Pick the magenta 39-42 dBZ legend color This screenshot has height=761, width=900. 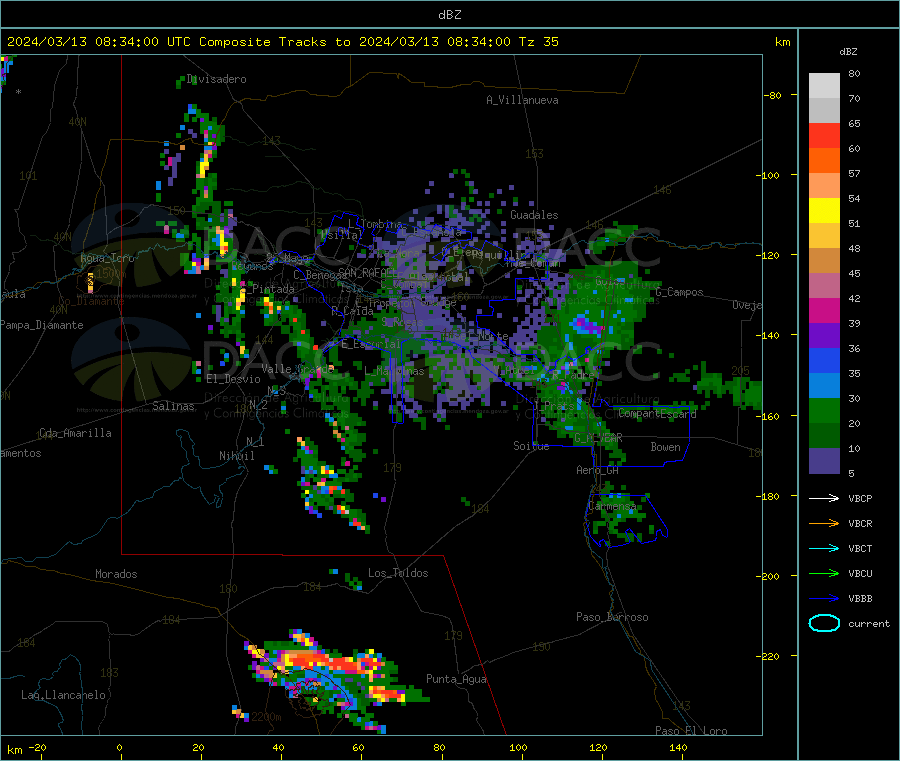(824, 310)
